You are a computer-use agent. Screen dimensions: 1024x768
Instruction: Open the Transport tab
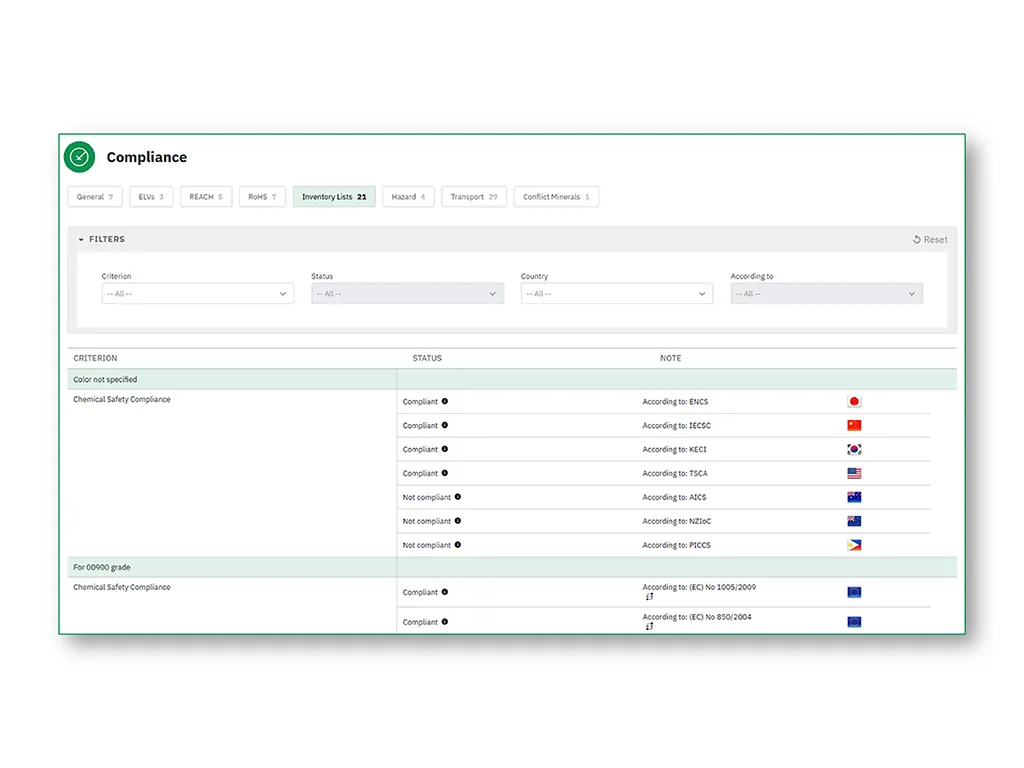(473, 197)
